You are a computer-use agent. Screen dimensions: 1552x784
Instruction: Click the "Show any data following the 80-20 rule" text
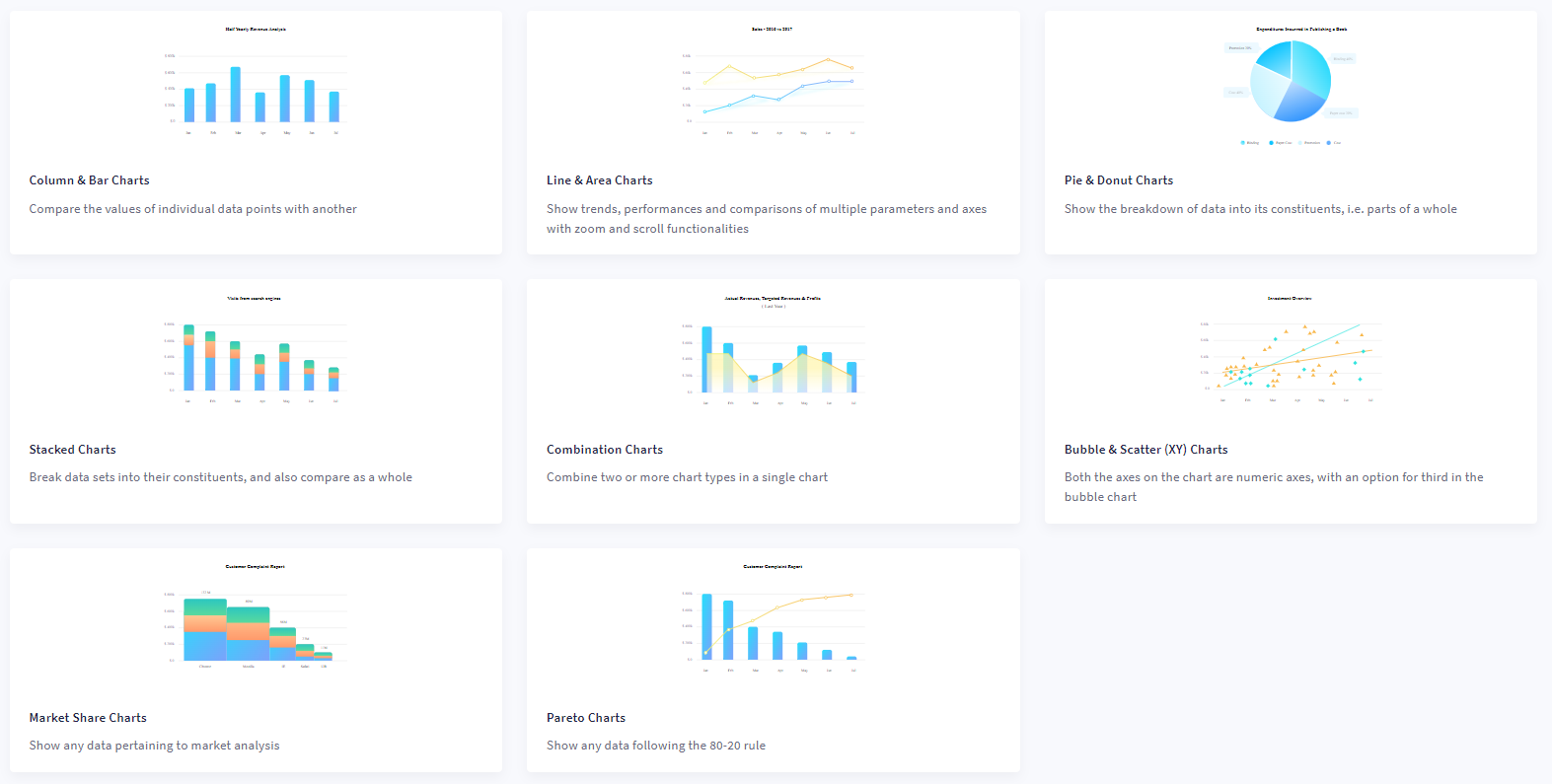[656, 746]
